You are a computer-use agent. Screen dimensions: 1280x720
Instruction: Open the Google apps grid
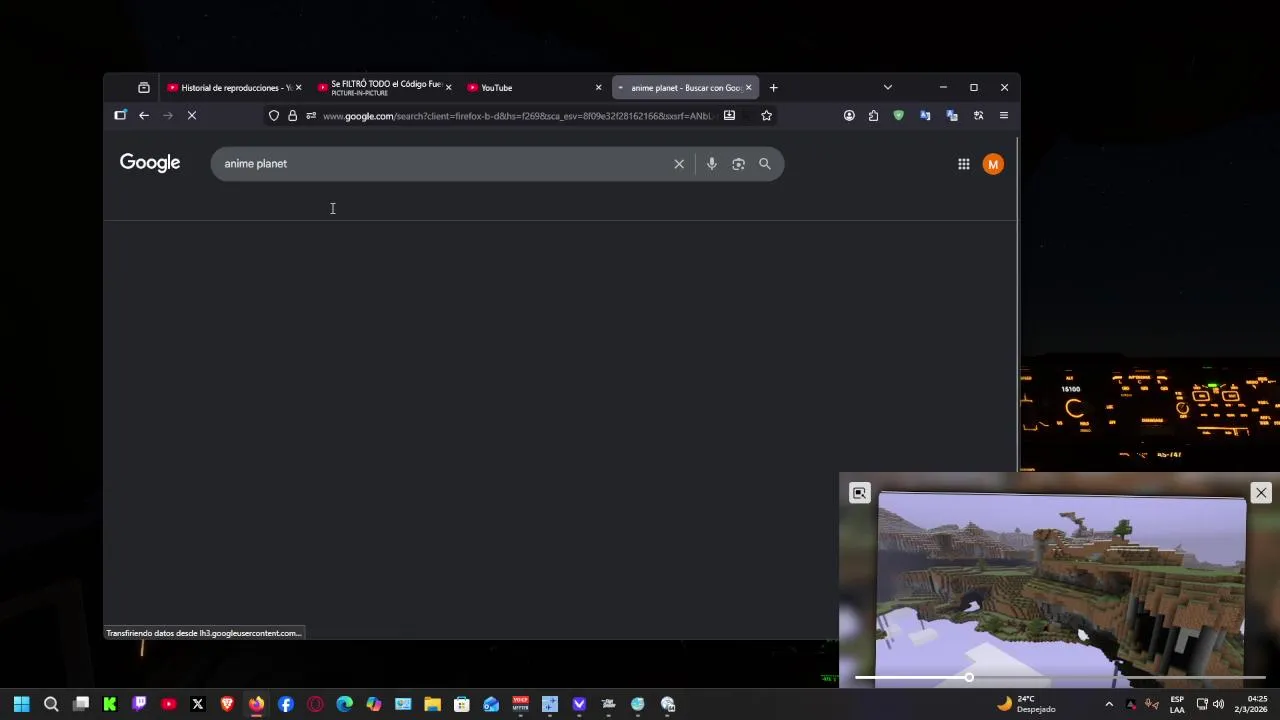pyautogui.click(x=964, y=164)
